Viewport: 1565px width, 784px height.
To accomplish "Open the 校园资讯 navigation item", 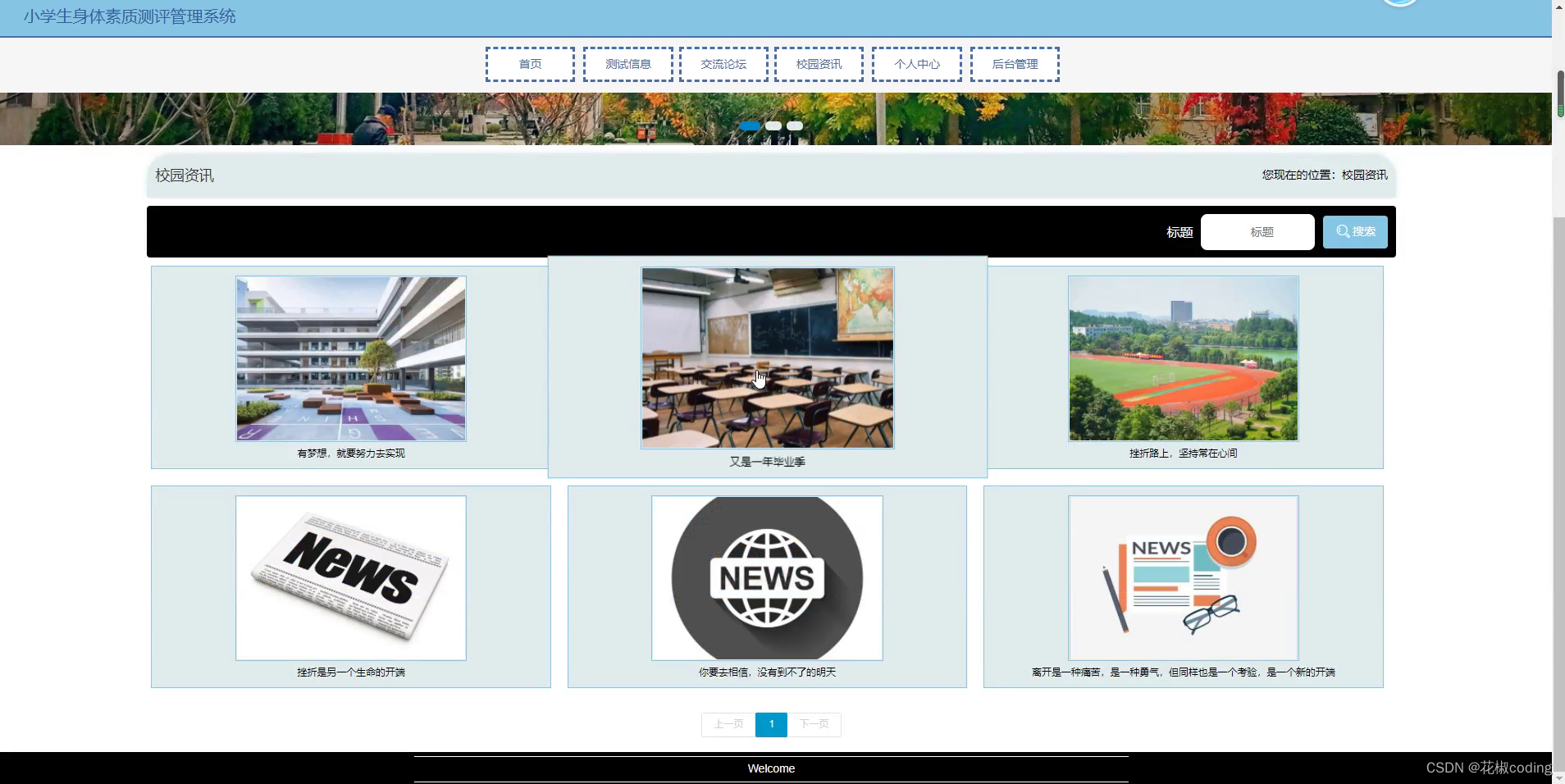I will pos(819,64).
